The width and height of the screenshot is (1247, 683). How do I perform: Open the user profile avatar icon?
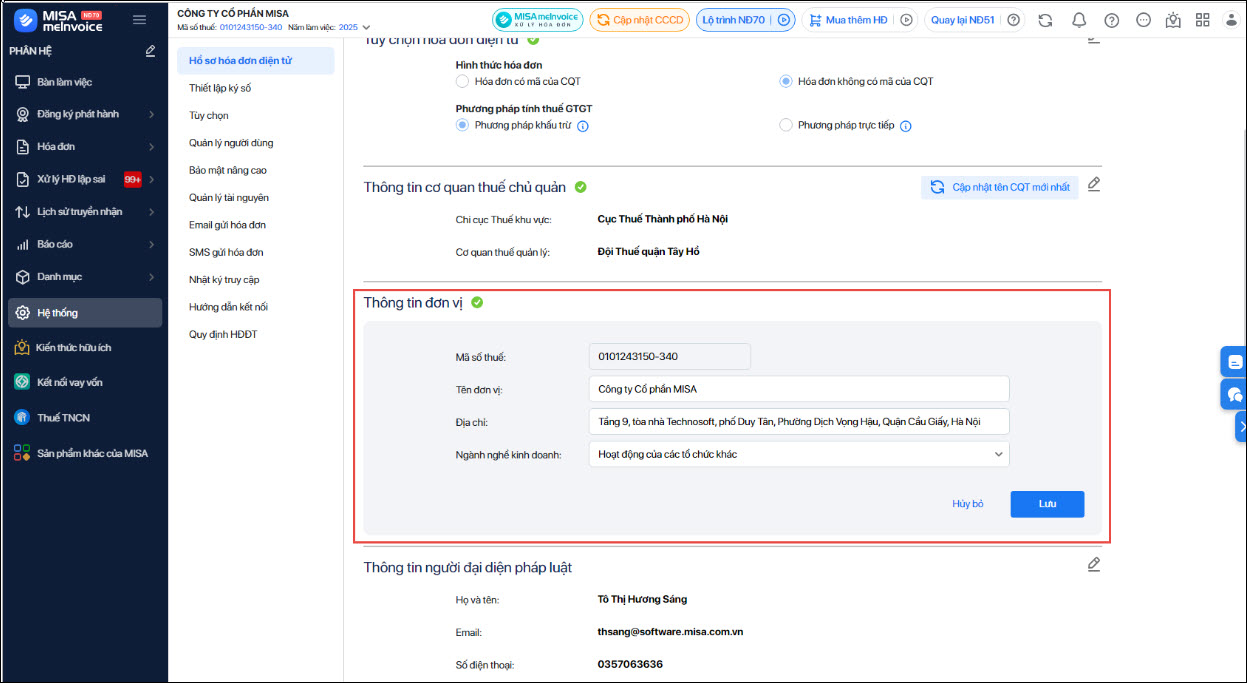point(1230,20)
